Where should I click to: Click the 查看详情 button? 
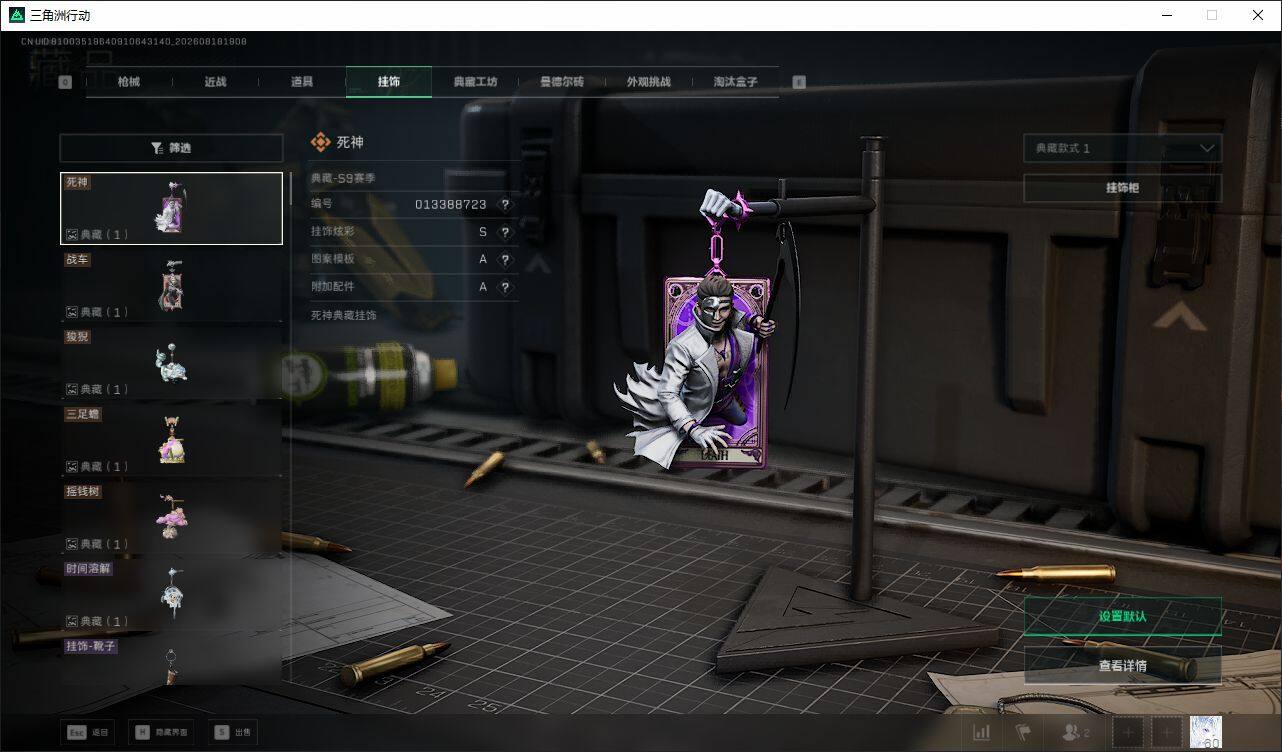1122,665
